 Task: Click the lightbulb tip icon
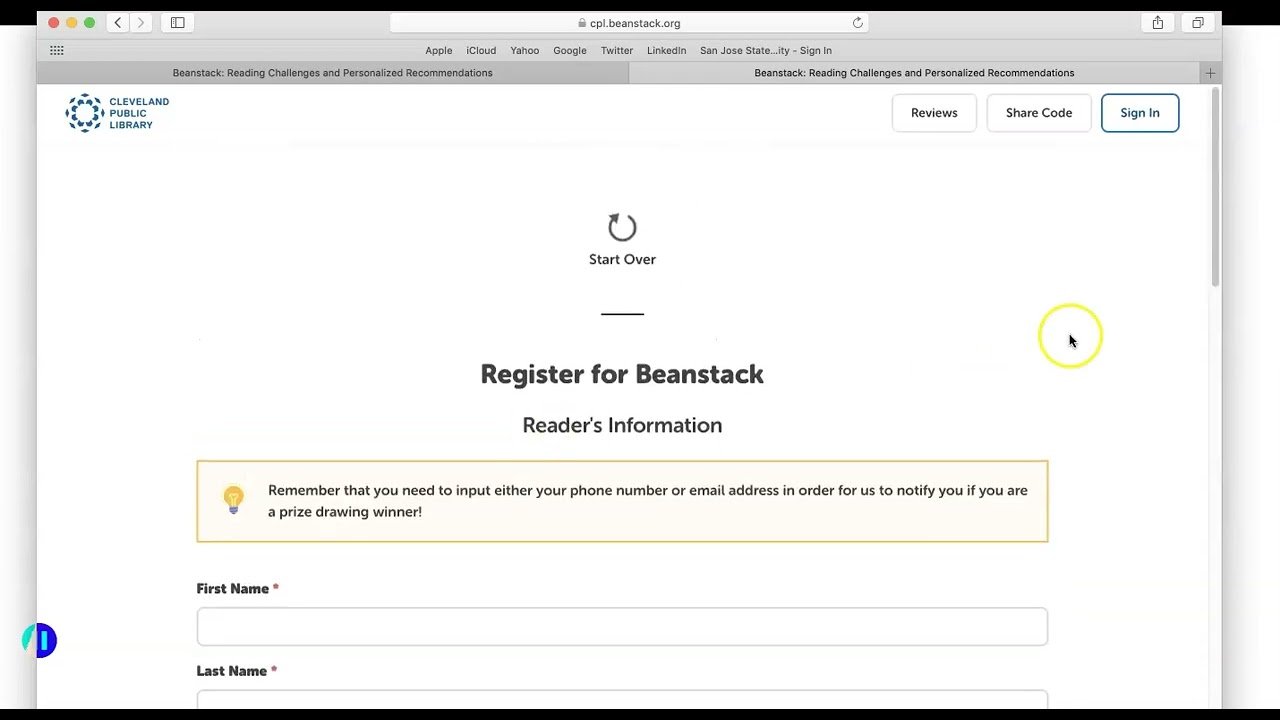(233, 499)
